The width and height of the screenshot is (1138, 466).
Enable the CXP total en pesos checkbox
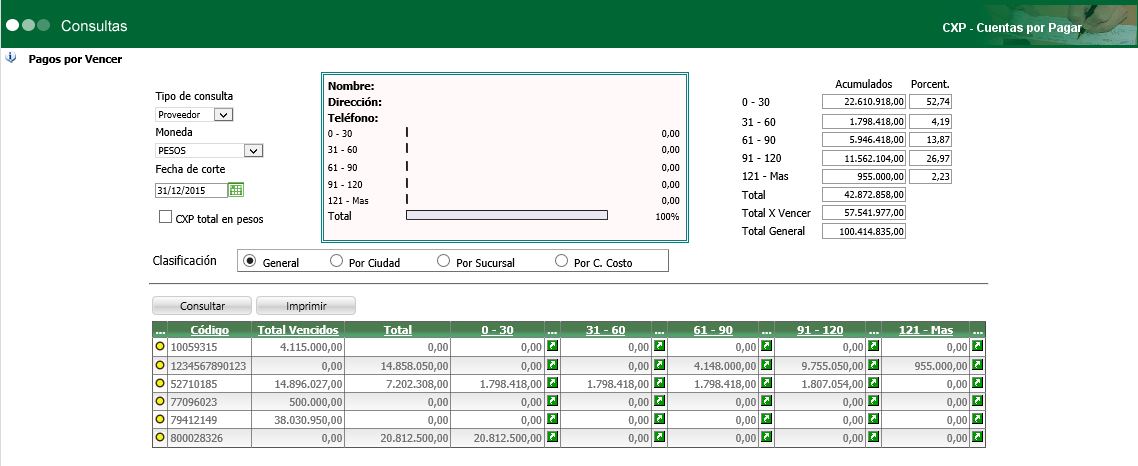165,216
